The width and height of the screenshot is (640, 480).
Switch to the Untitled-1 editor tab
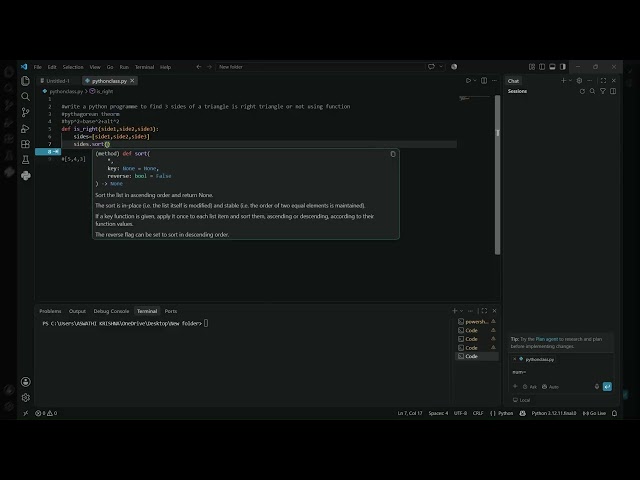click(x=58, y=81)
